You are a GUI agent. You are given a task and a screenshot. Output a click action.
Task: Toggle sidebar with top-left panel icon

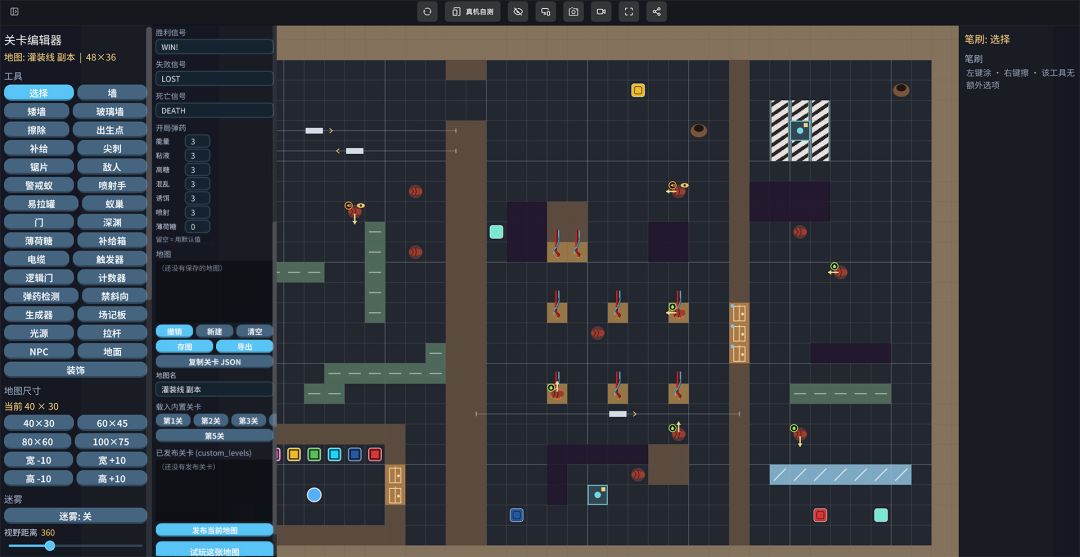click(x=14, y=12)
